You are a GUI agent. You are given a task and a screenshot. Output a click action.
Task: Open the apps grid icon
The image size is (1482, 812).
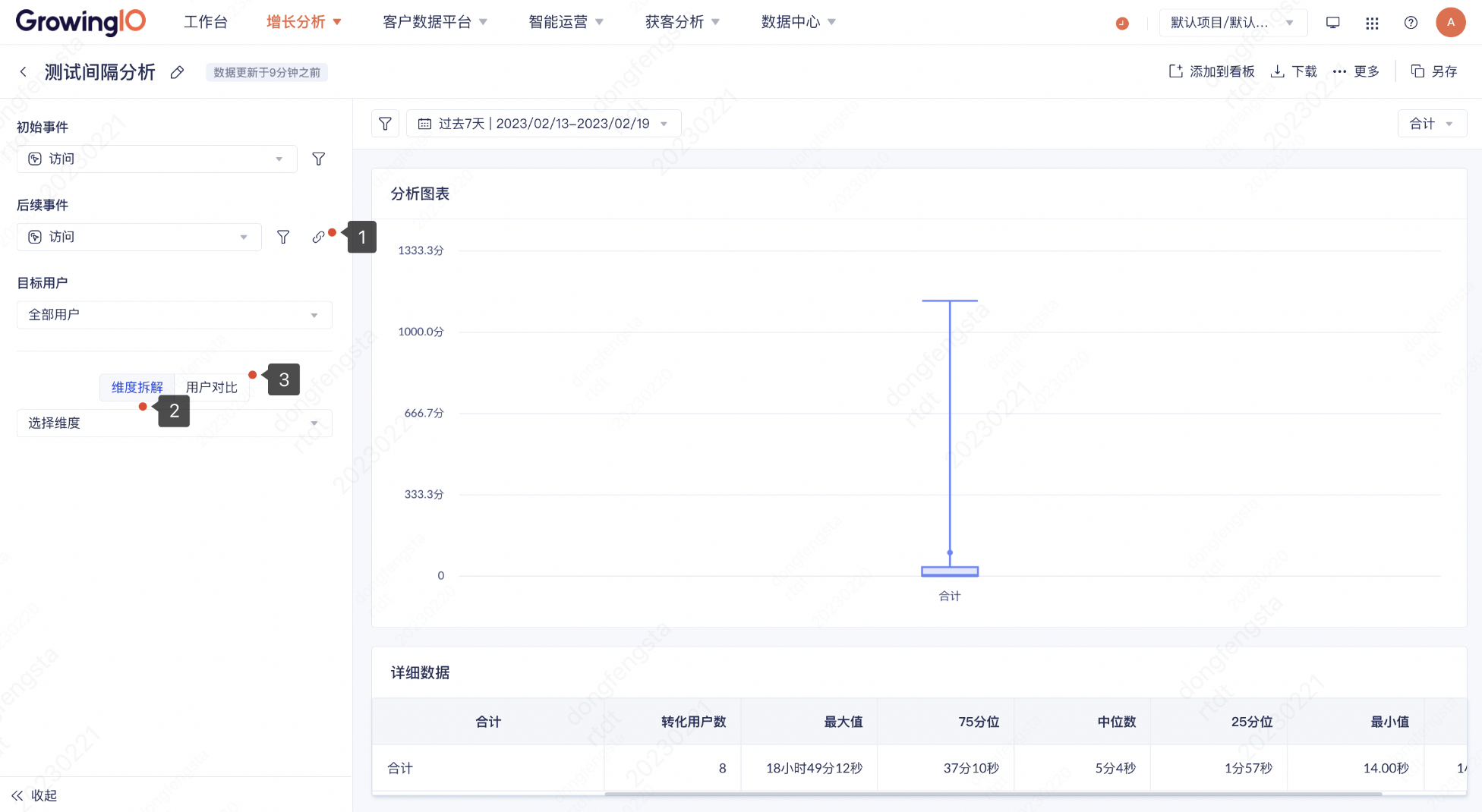1372,23
